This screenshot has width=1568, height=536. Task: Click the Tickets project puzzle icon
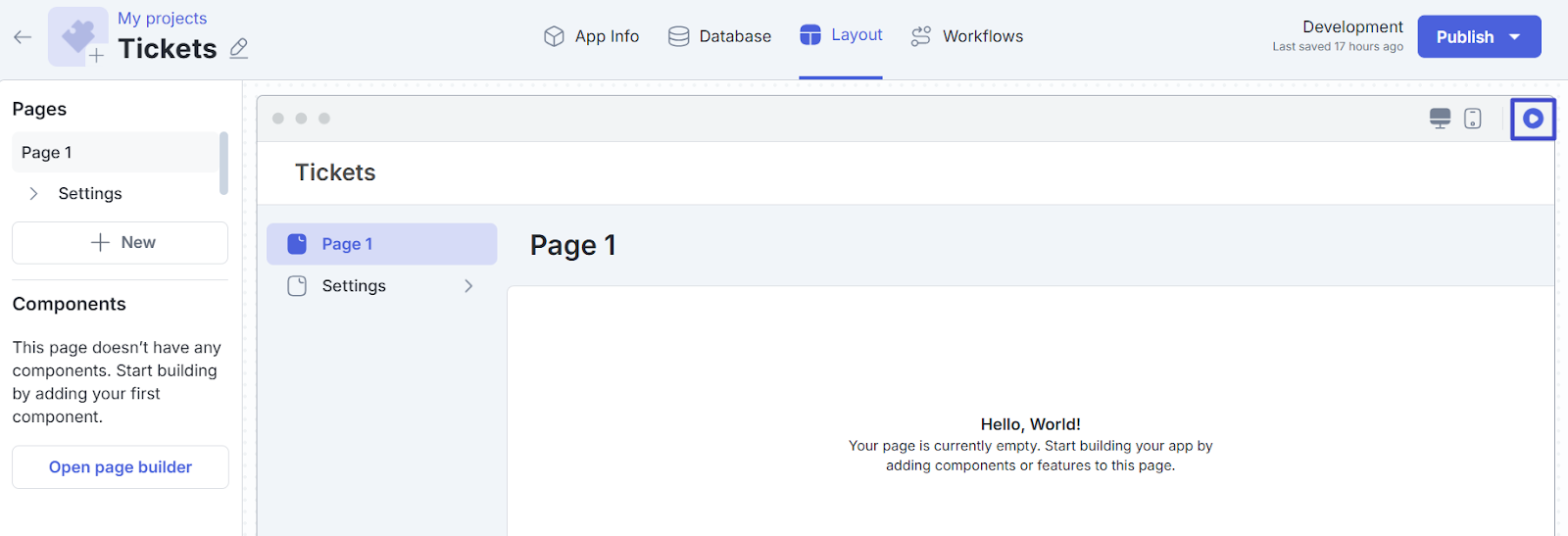pyautogui.click(x=78, y=37)
